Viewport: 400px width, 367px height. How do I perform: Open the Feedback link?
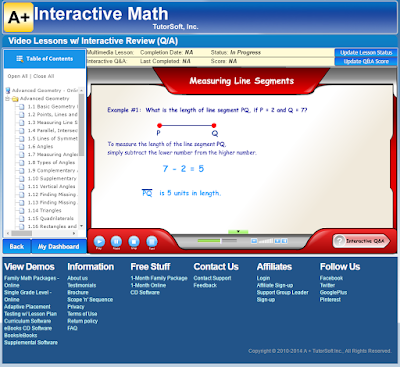[x=205, y=285]
